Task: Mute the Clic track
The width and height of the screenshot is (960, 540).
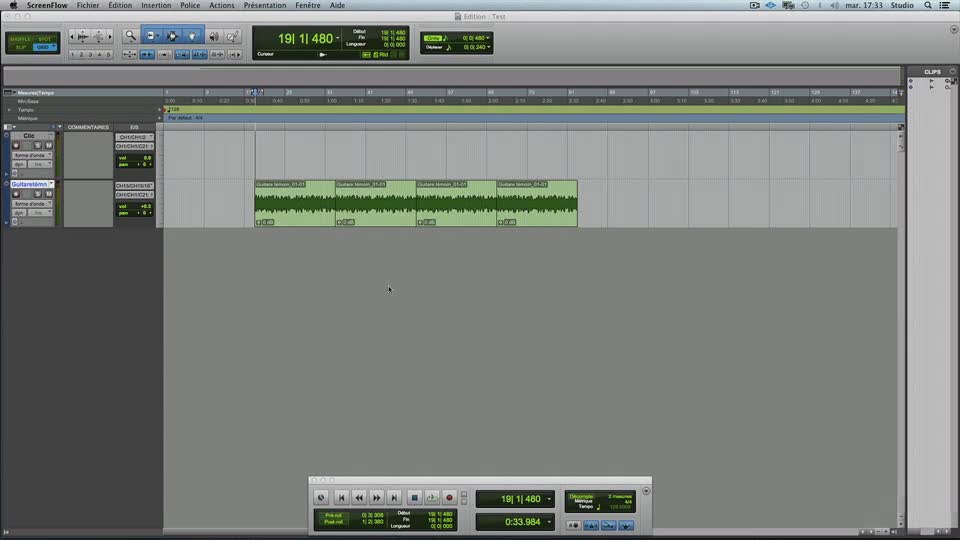Action: [48, 146]
